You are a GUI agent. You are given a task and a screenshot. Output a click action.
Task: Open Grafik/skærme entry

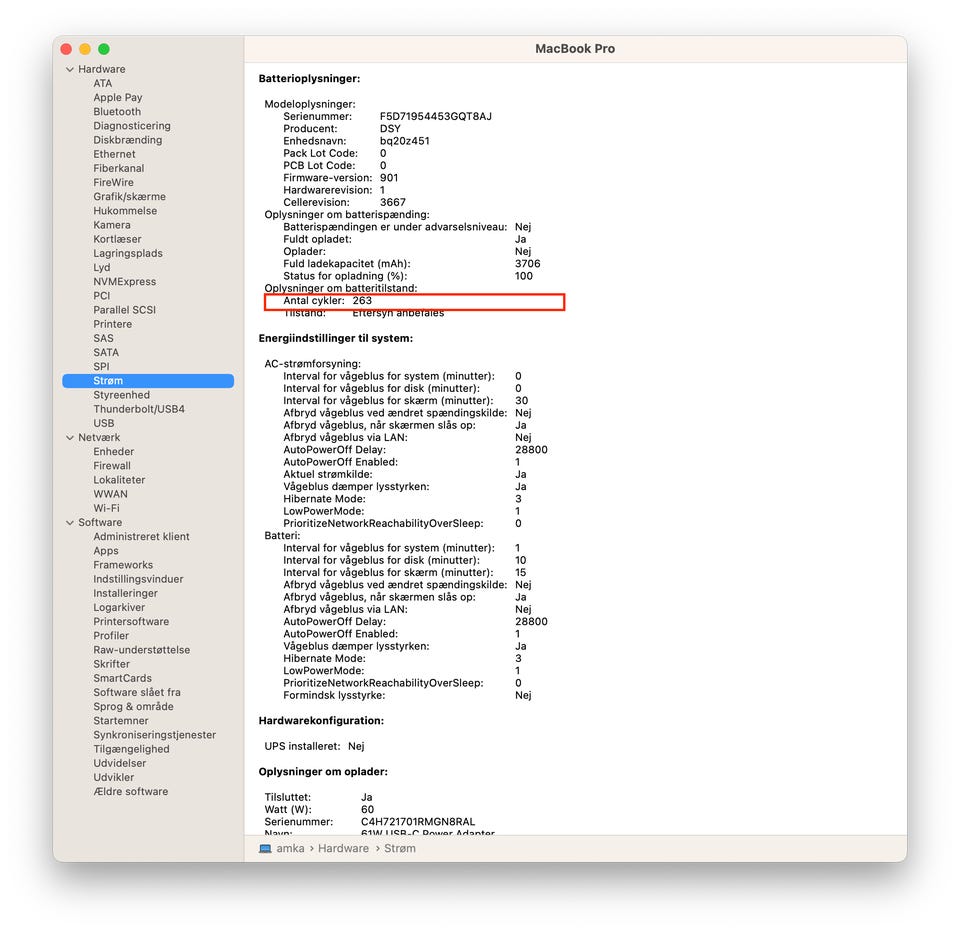[x=129, y=197]
